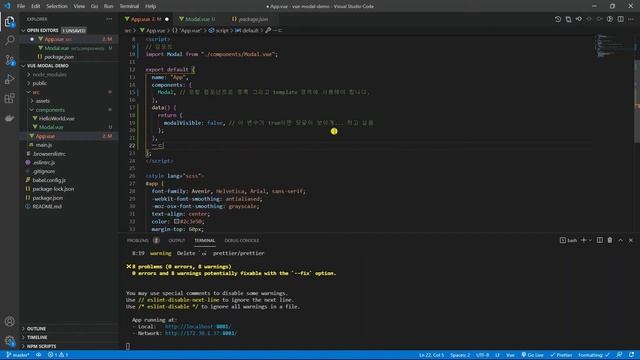Click the master branch indicator in status bar
Screen dimensions: 640x360
18,355
